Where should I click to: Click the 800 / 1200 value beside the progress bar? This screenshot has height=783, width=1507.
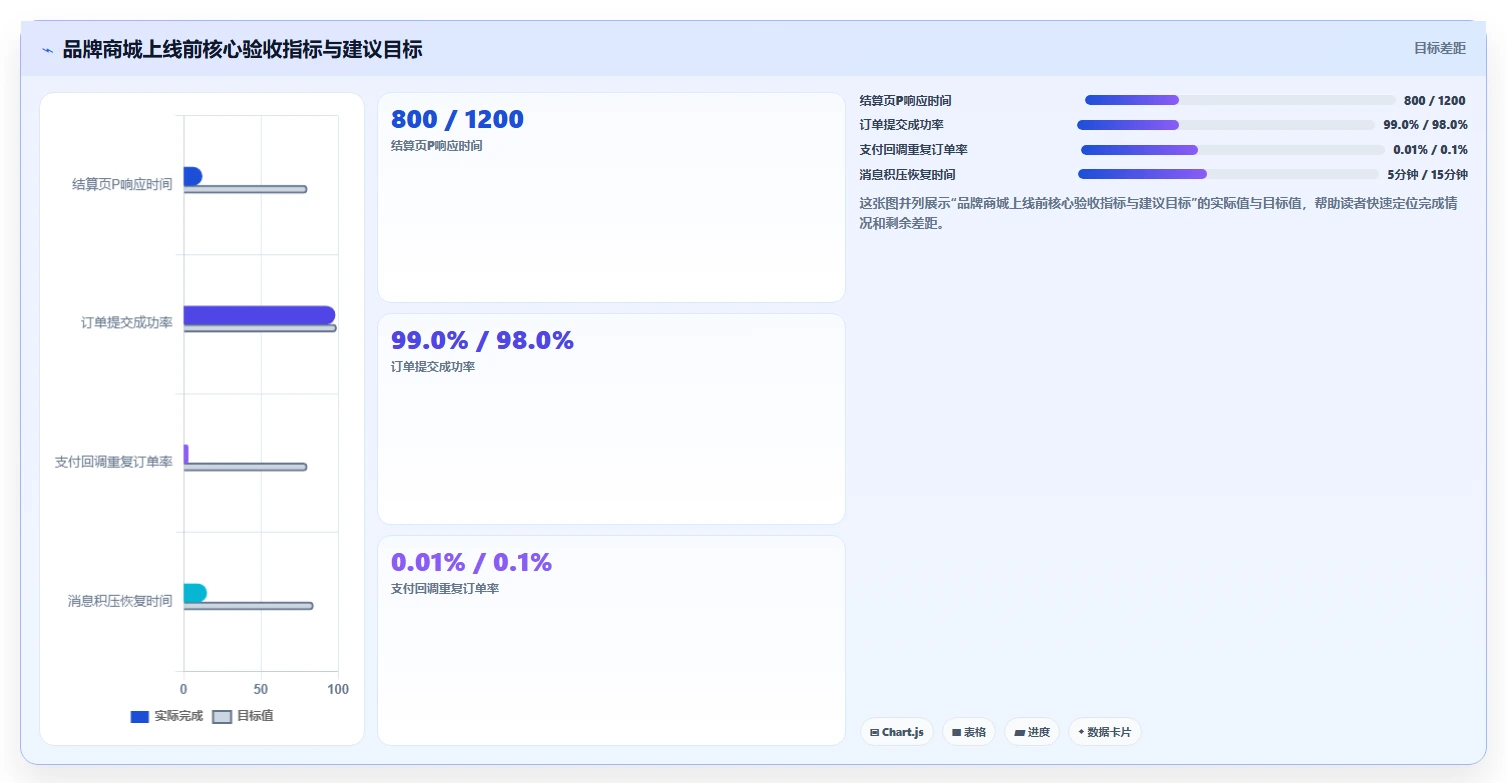tap(1435, 101)
